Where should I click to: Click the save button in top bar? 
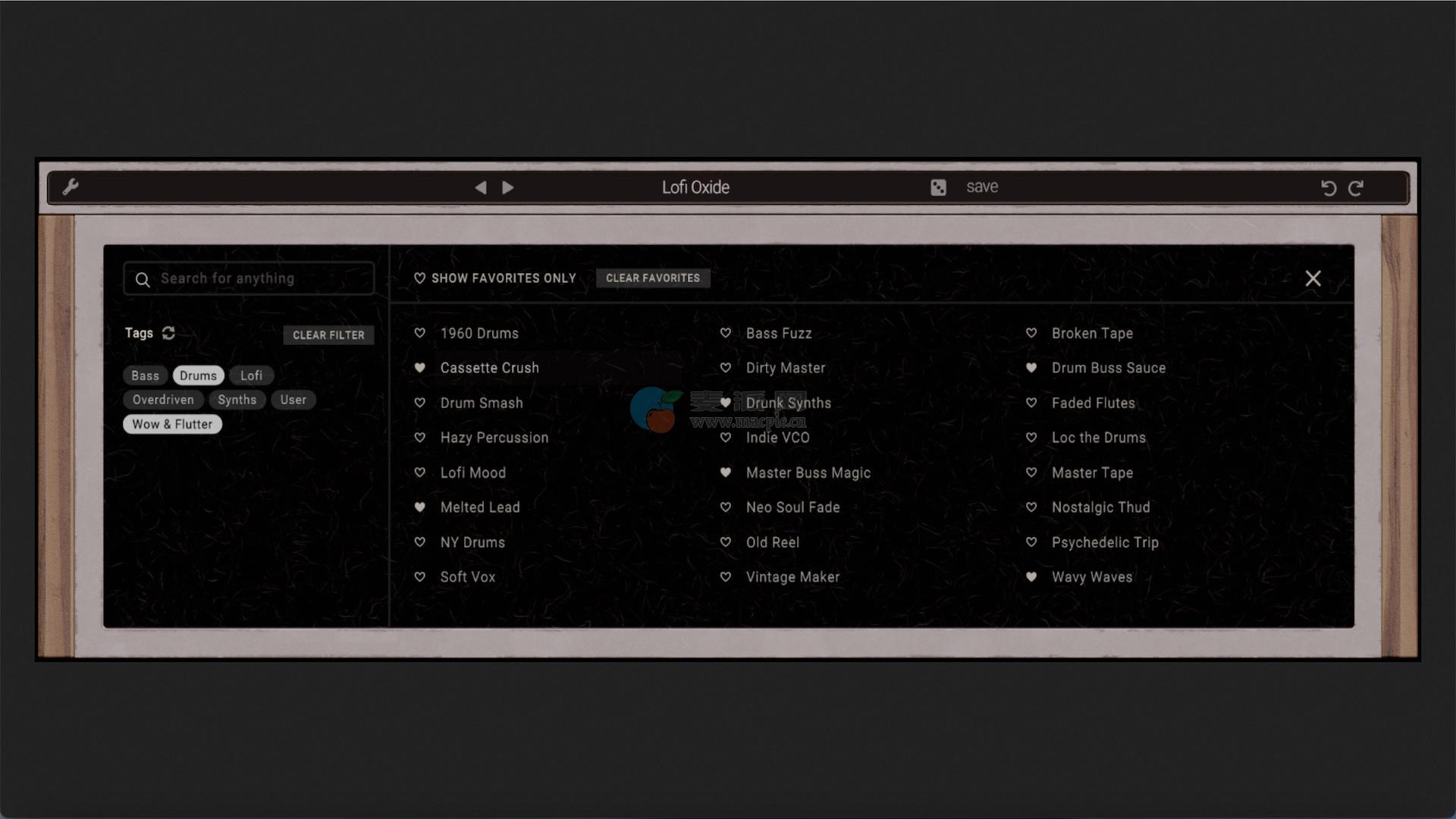pos(981,187)
